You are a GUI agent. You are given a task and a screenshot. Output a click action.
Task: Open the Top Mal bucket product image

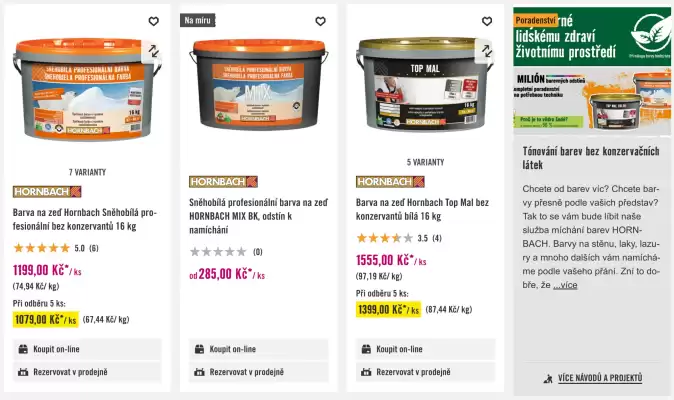426,84
